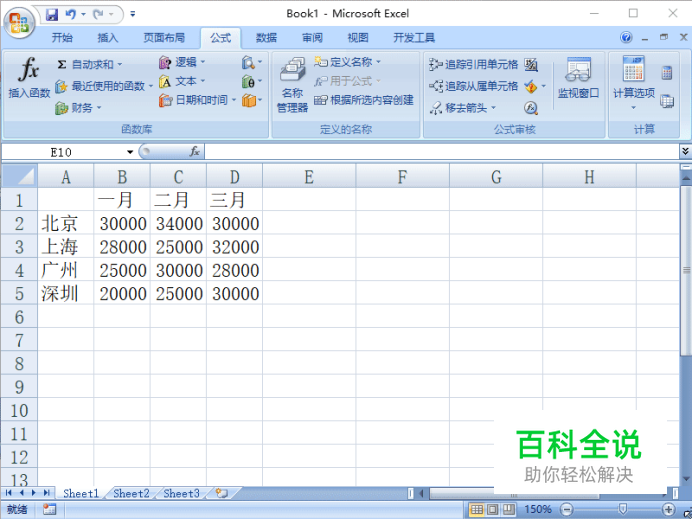Switch to Page Layout view
The height and width of the screenshot is (519, 692).
coord(493,510)
